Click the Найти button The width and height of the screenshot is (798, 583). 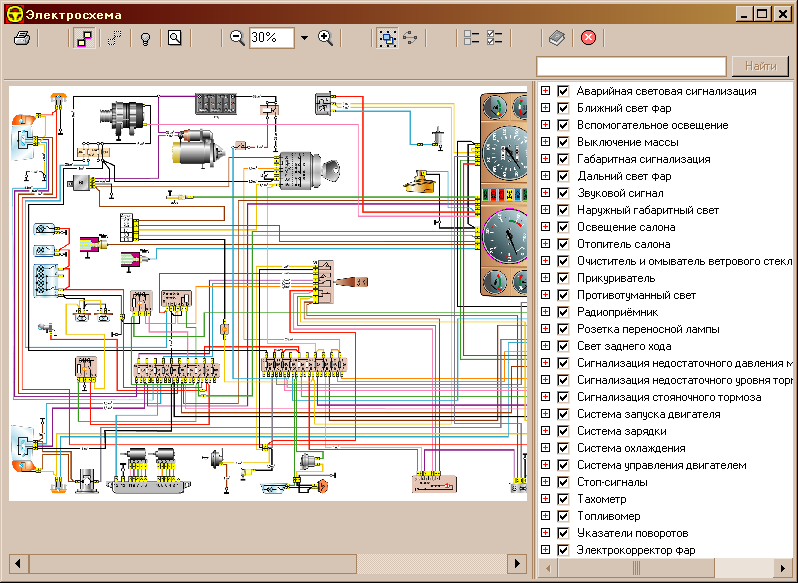click(x=760, y=66)
